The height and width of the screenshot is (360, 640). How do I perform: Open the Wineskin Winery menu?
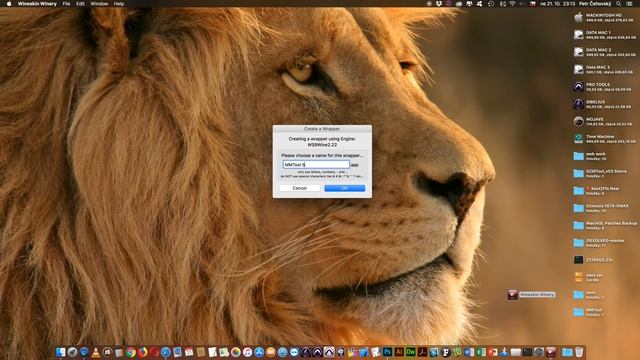pos(37,4)
